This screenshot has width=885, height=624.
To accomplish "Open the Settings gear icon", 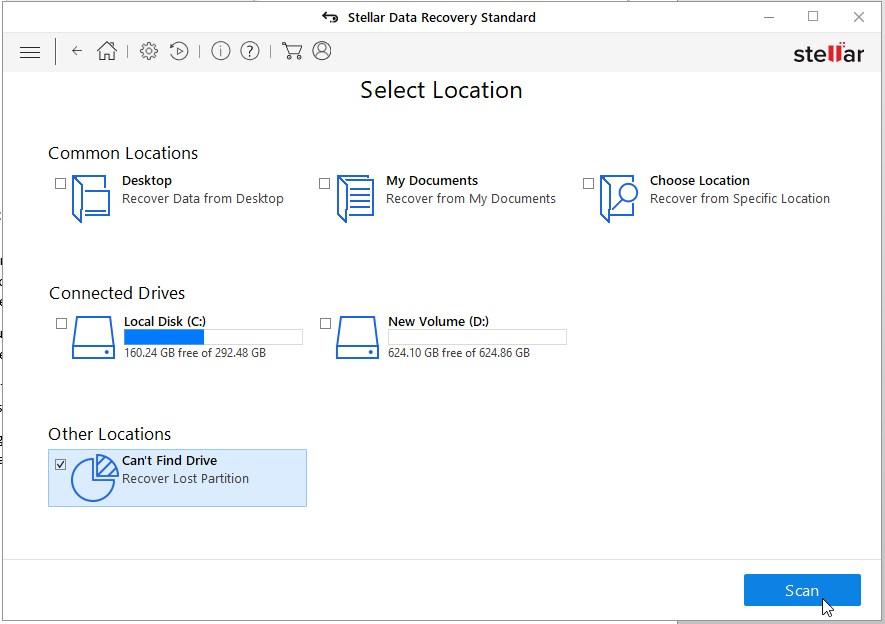I will (148, 51).
